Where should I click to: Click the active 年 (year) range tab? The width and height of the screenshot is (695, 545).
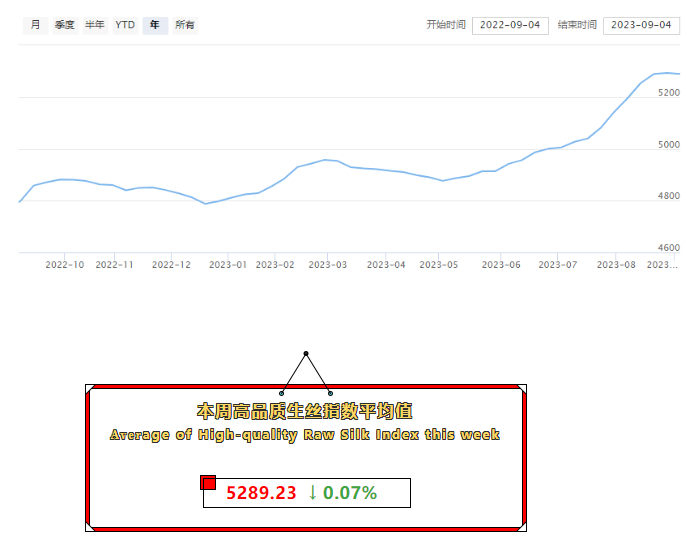(x=154, y=25)
